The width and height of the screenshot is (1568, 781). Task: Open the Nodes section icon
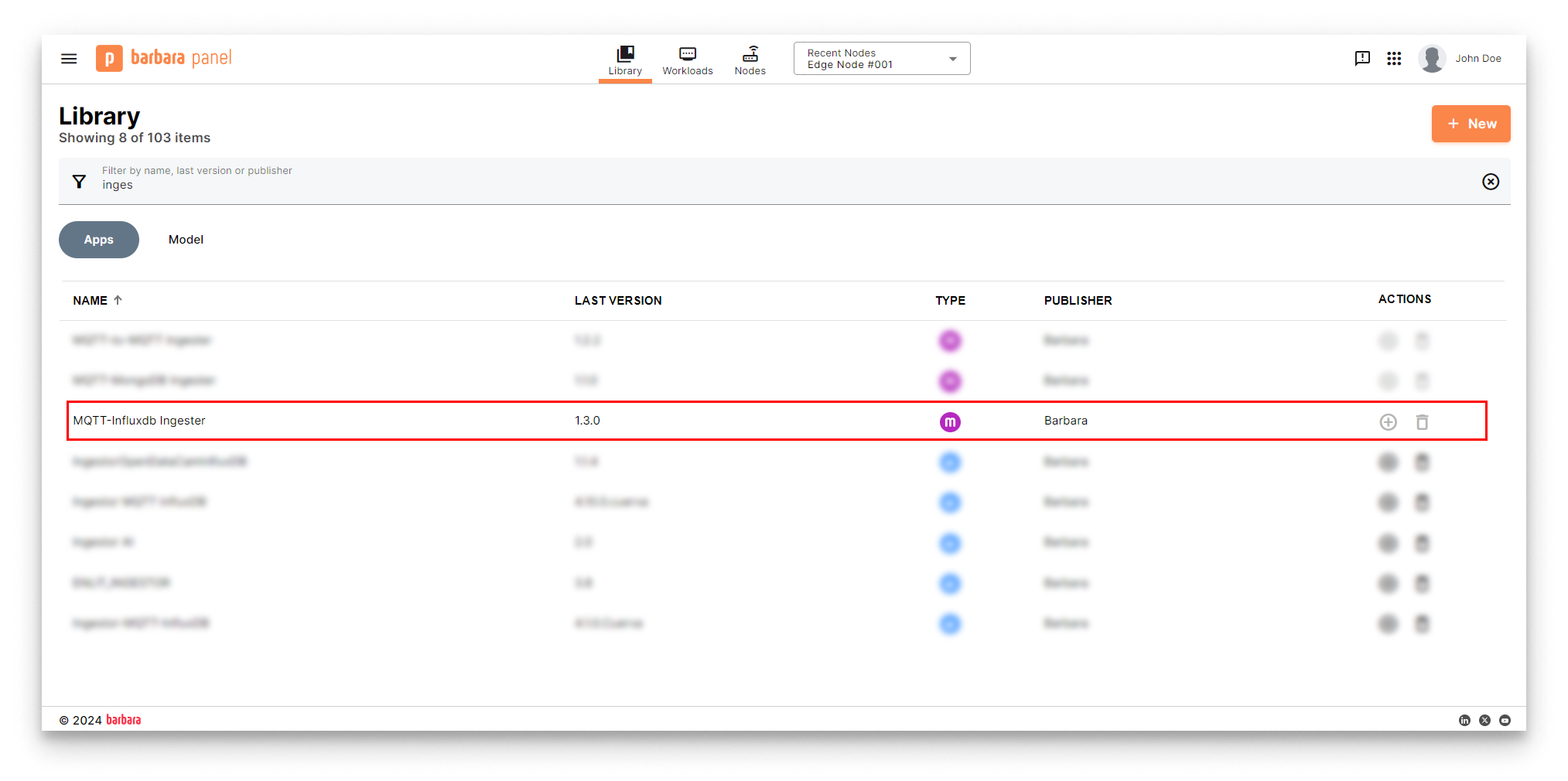(x=749, y=54)
